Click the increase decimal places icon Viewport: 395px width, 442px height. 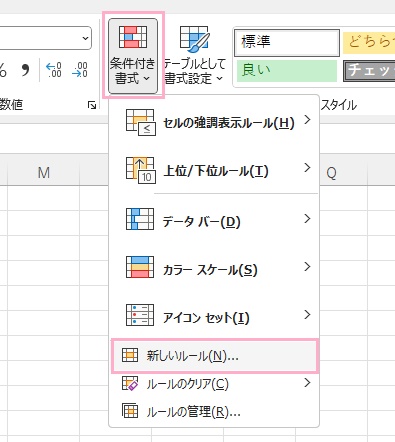click(x=54, y=70)
